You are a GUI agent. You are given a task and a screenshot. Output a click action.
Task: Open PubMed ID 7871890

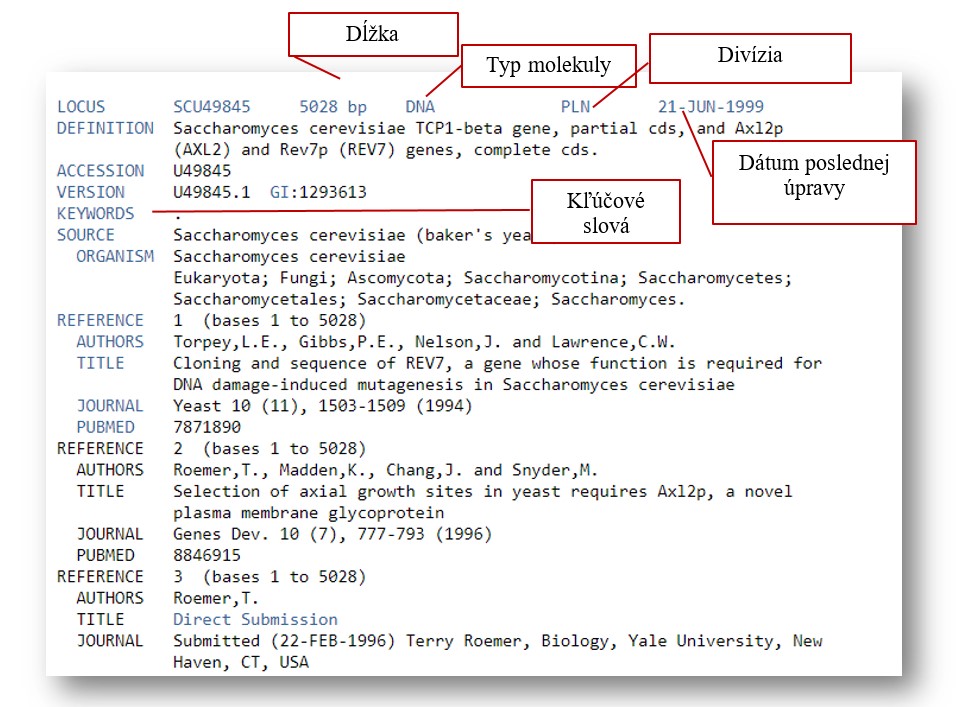tap(207, 427)
